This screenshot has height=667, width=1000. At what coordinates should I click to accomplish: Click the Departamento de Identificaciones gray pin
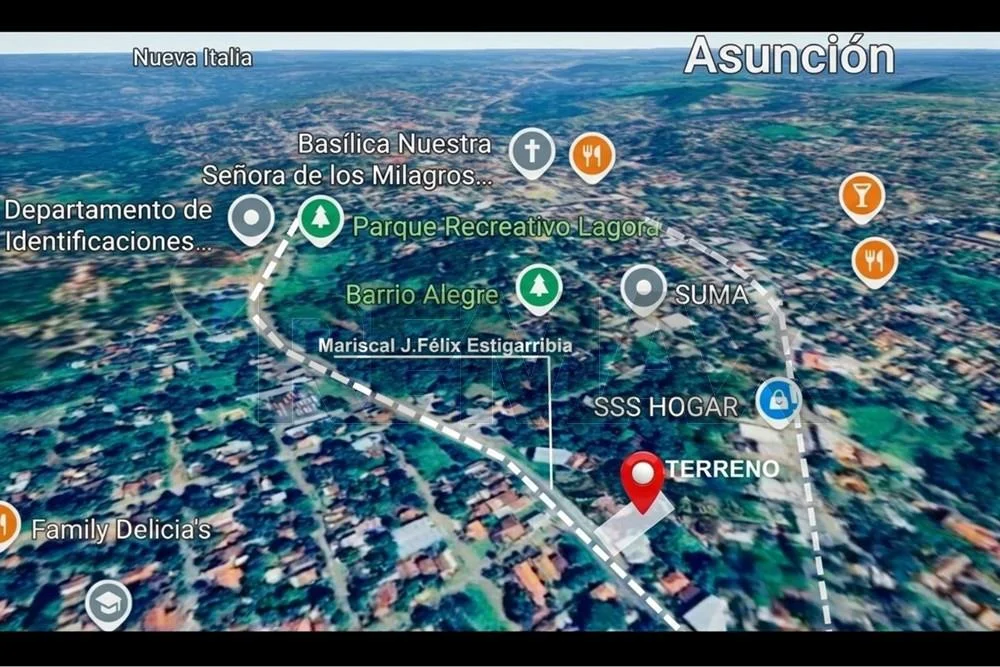(x=251, y=217)
